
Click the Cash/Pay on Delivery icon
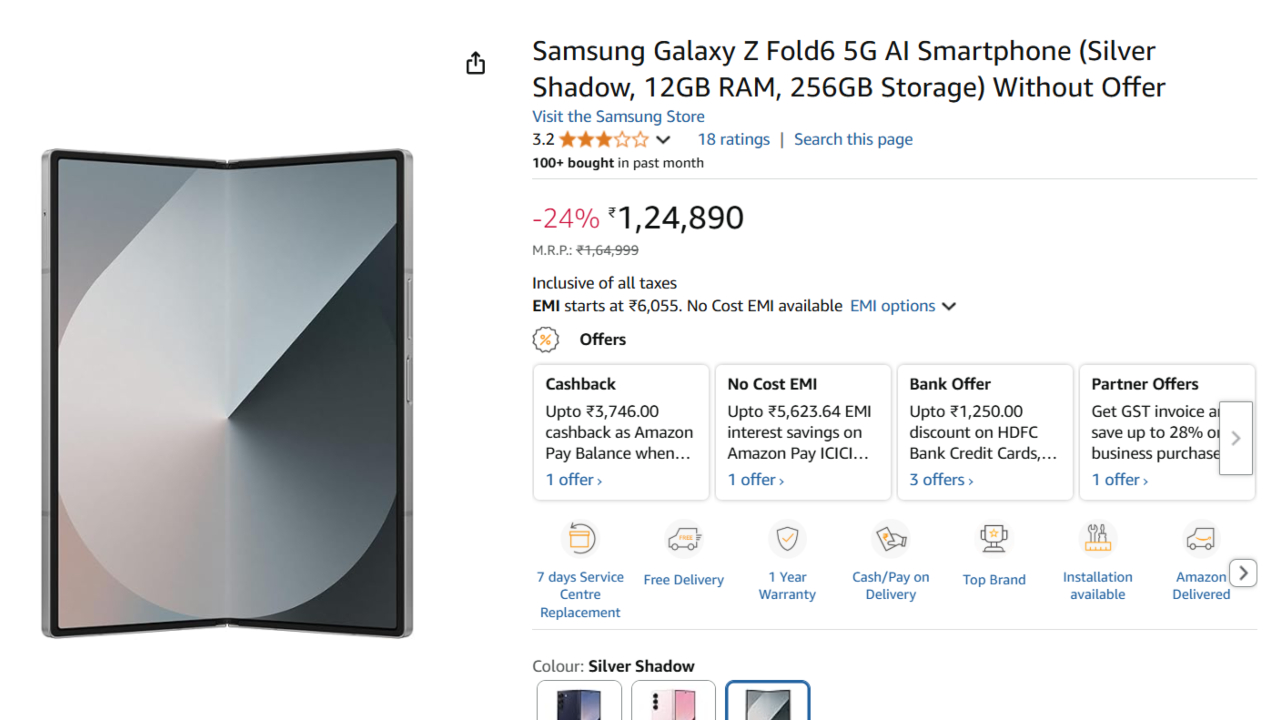point(890,539)
